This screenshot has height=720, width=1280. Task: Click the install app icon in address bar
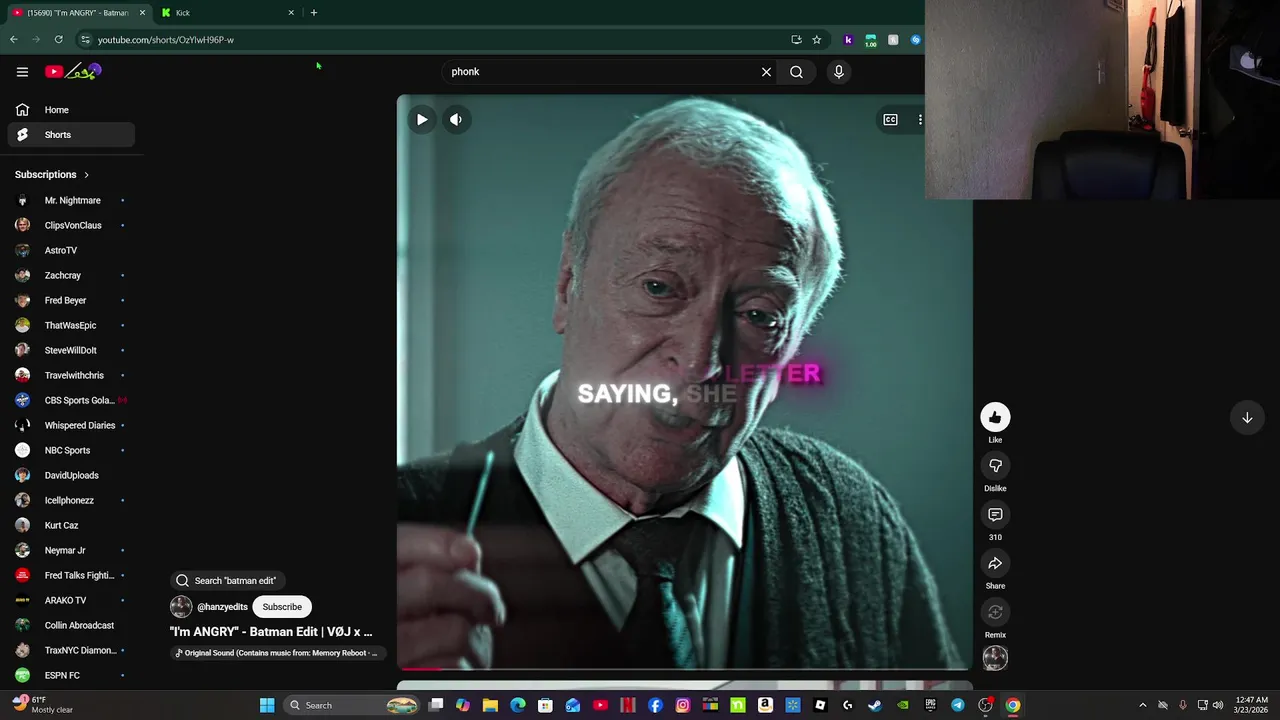[796, 40]
